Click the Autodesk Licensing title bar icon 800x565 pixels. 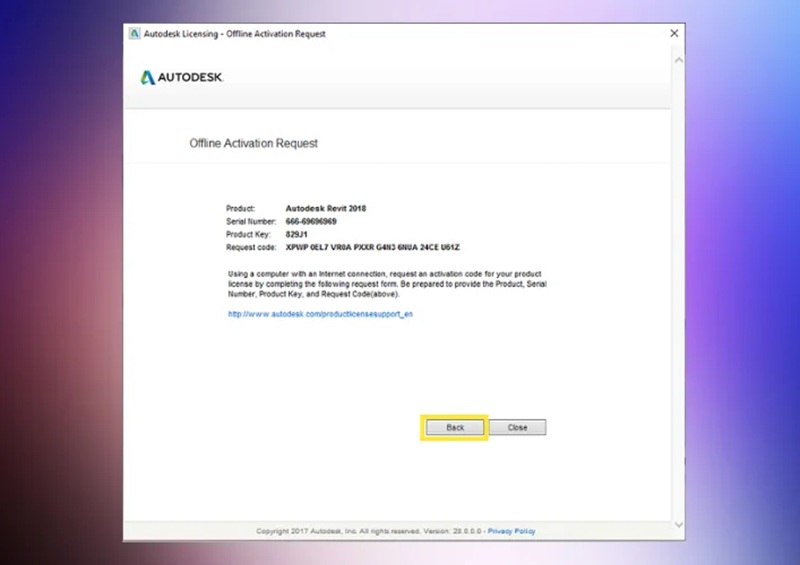coord(133,34)
